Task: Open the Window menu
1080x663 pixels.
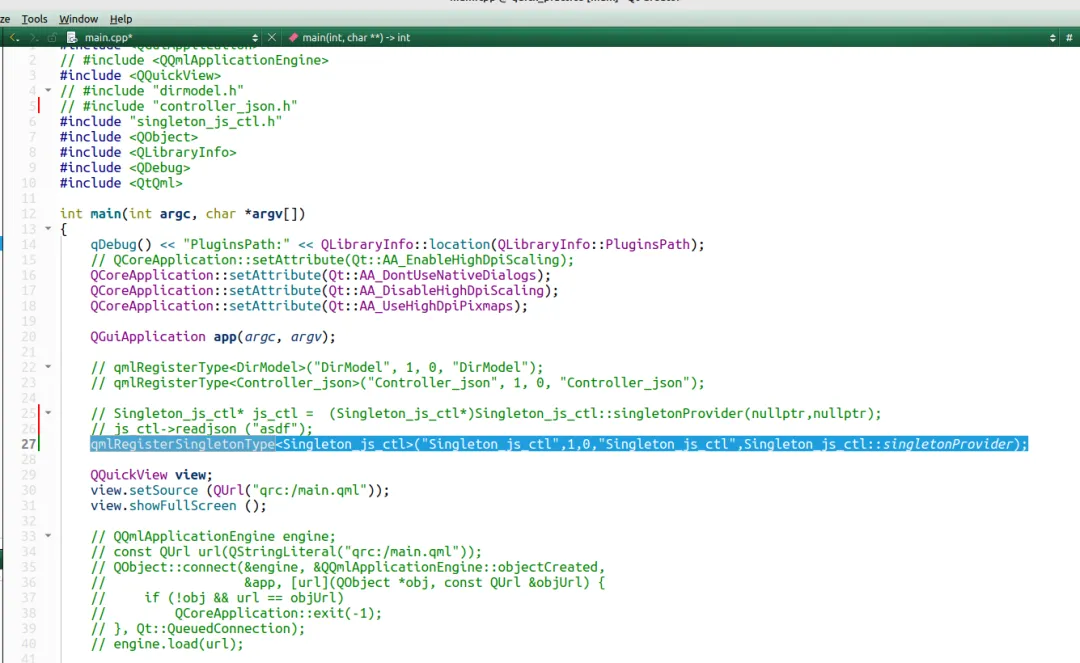Action: point(79,19)
